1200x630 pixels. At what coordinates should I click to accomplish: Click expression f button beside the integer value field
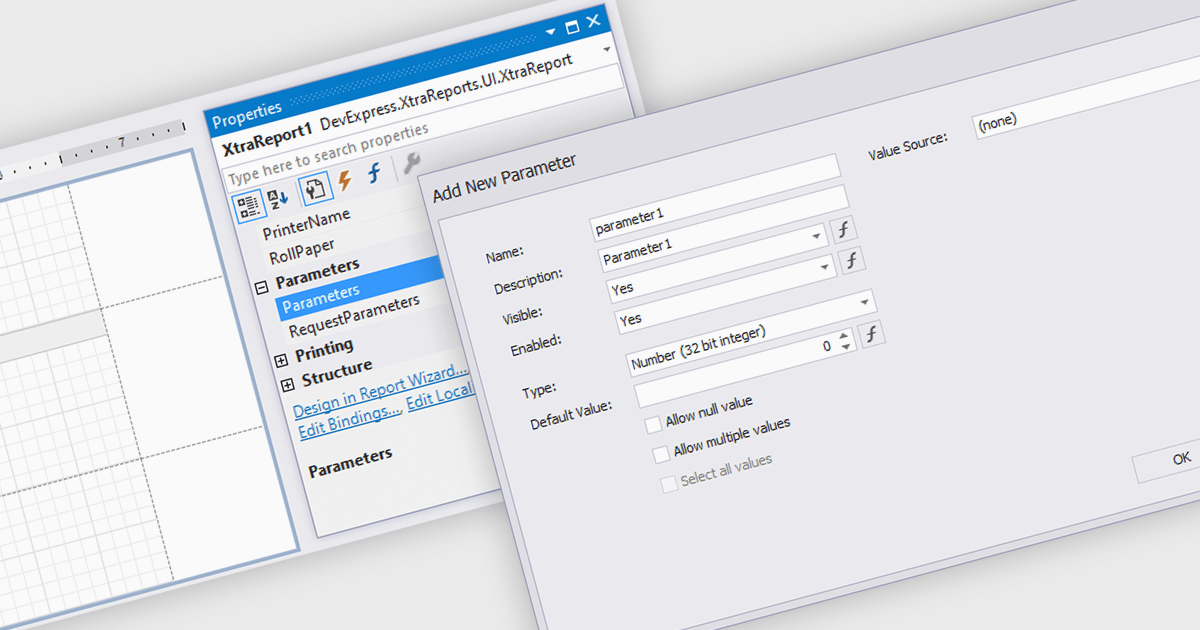click(x=873, y=334)
